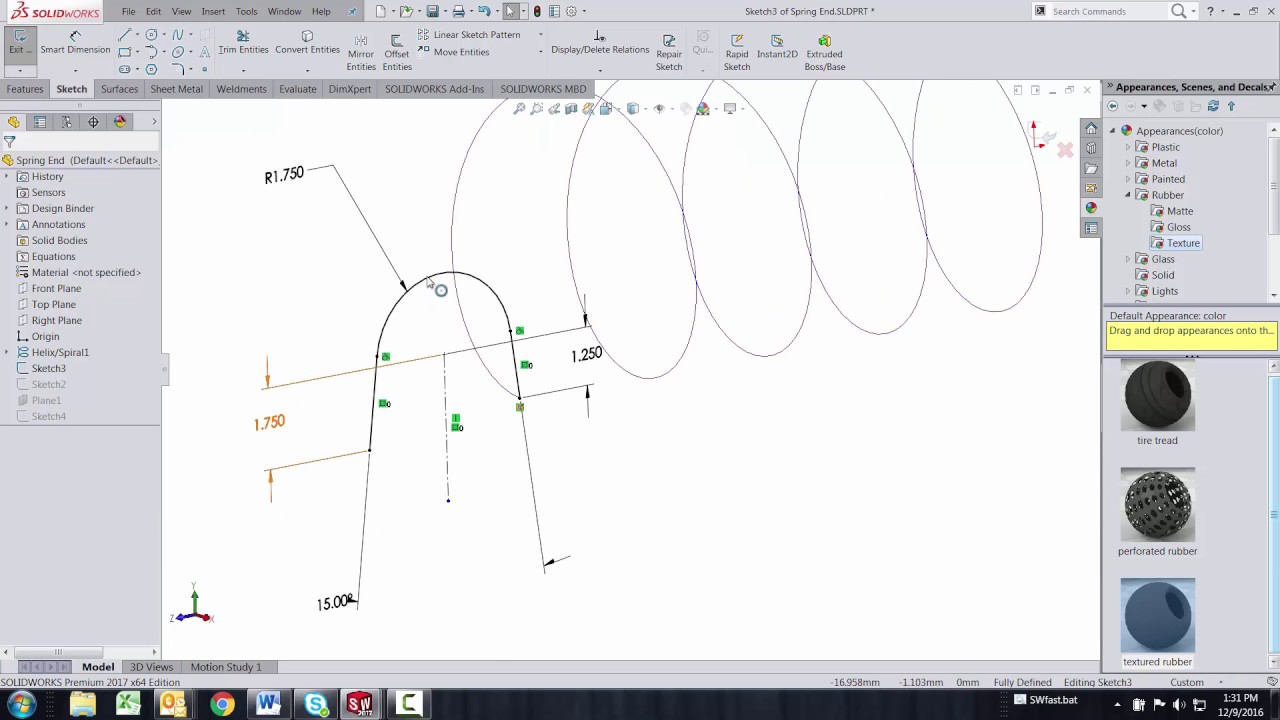Screen dimensions: 1280x720
Task: Click the Save icon in title toolbar
Action: click(x=432, y=11)
